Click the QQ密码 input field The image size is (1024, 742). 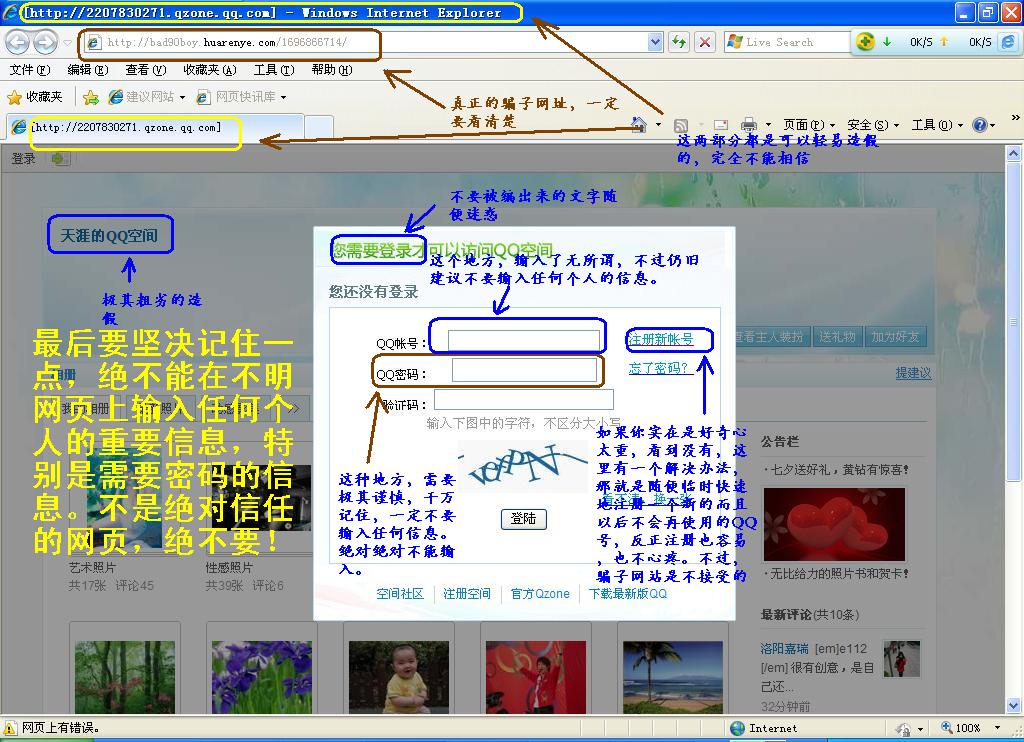[x=524, y=370]
